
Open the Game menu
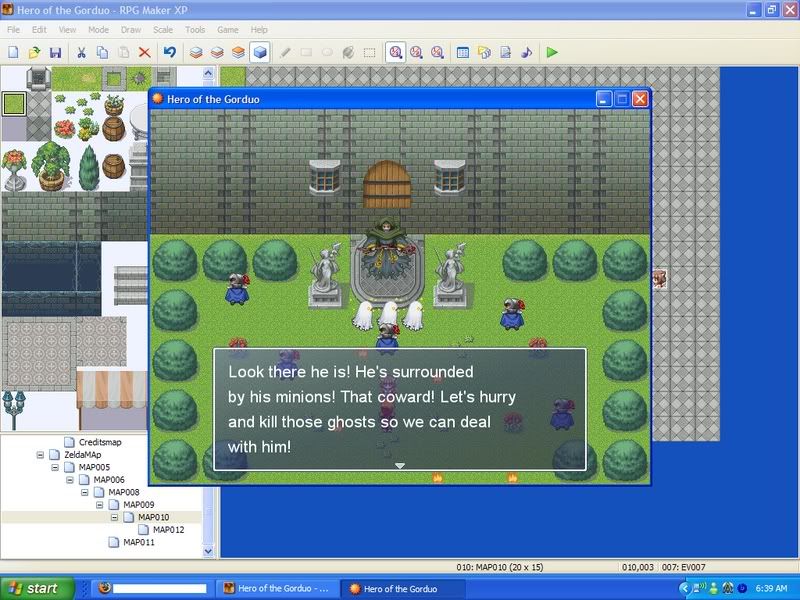pos(227,30)
